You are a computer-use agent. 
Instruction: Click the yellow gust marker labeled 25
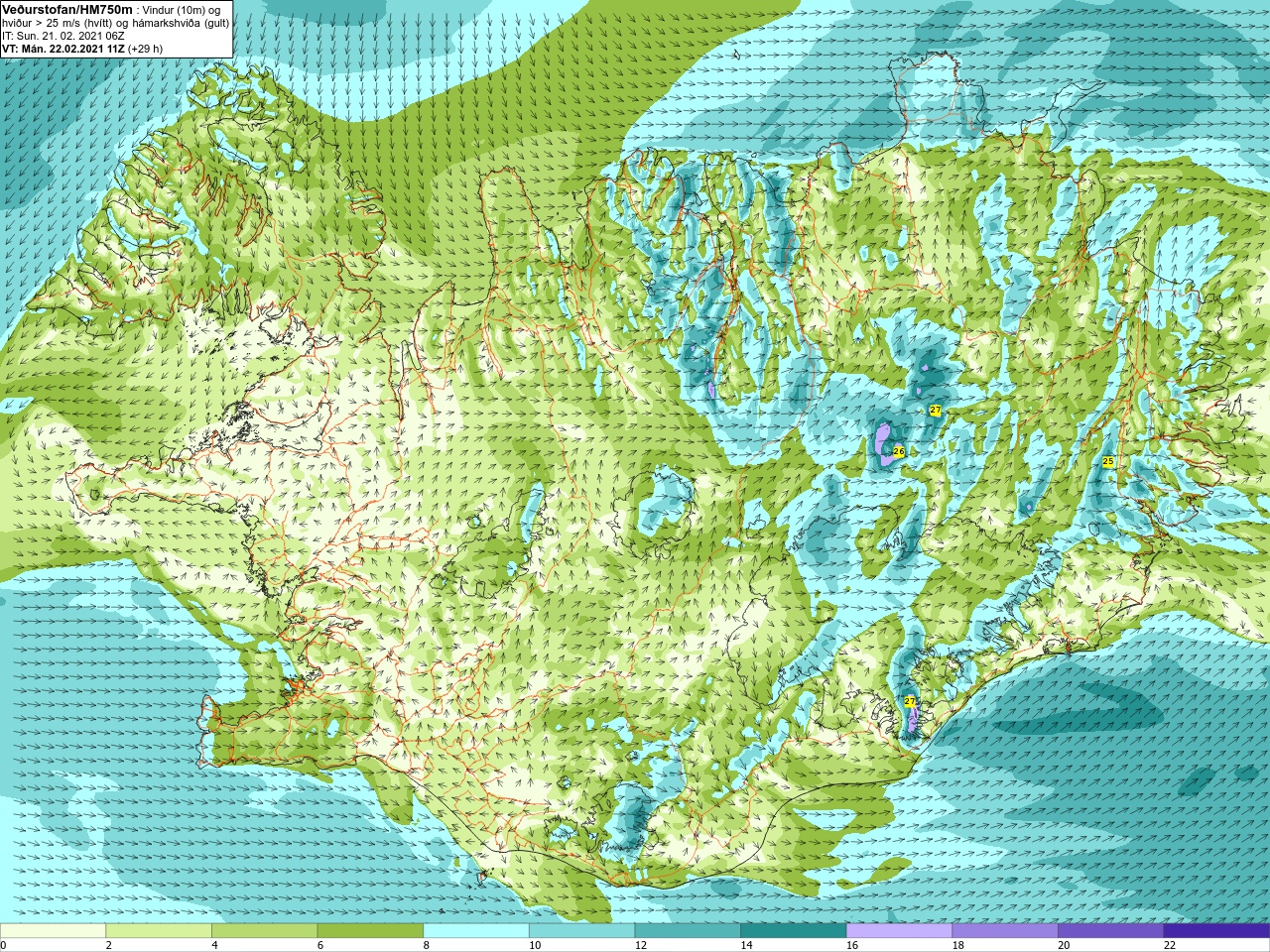(1108, 462)
